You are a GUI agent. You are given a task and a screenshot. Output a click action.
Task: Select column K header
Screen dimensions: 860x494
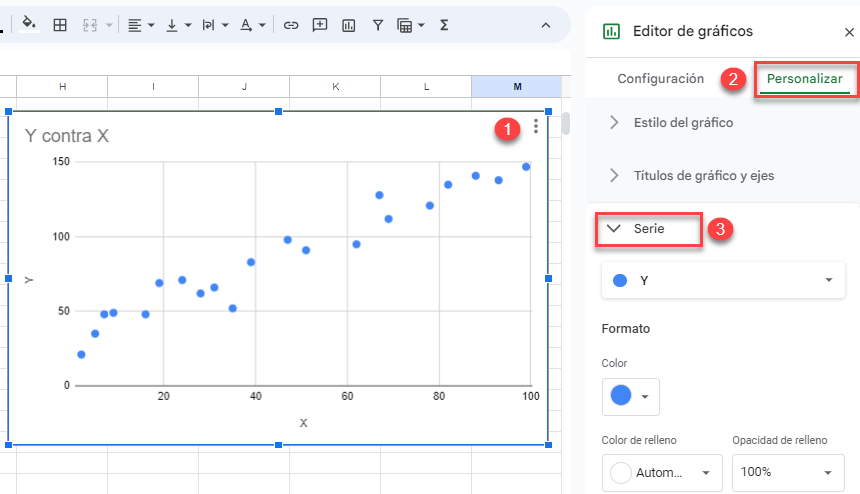pyautogui.click(x=335, y=87)
